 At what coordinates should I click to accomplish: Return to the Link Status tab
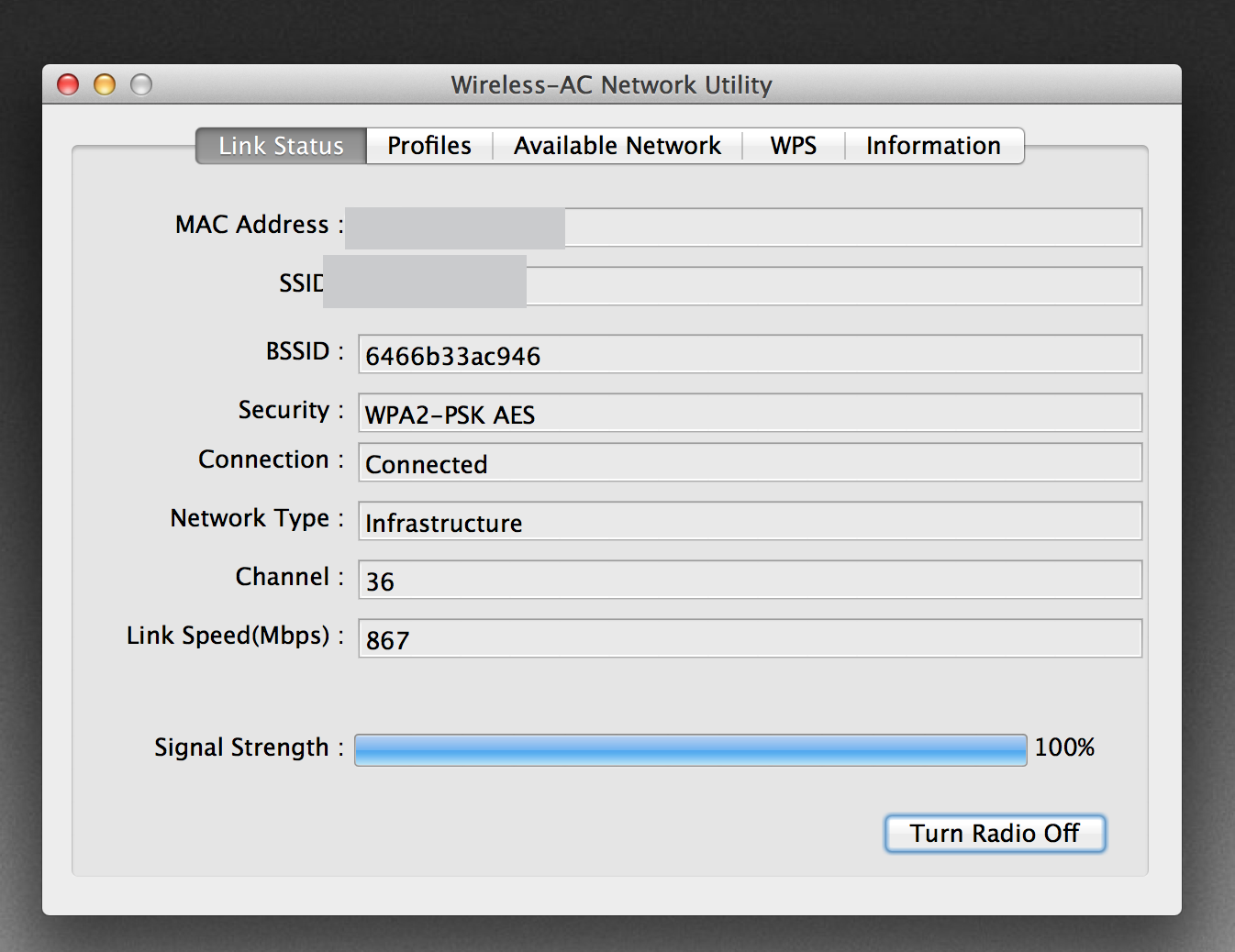[x=280, y=145]
